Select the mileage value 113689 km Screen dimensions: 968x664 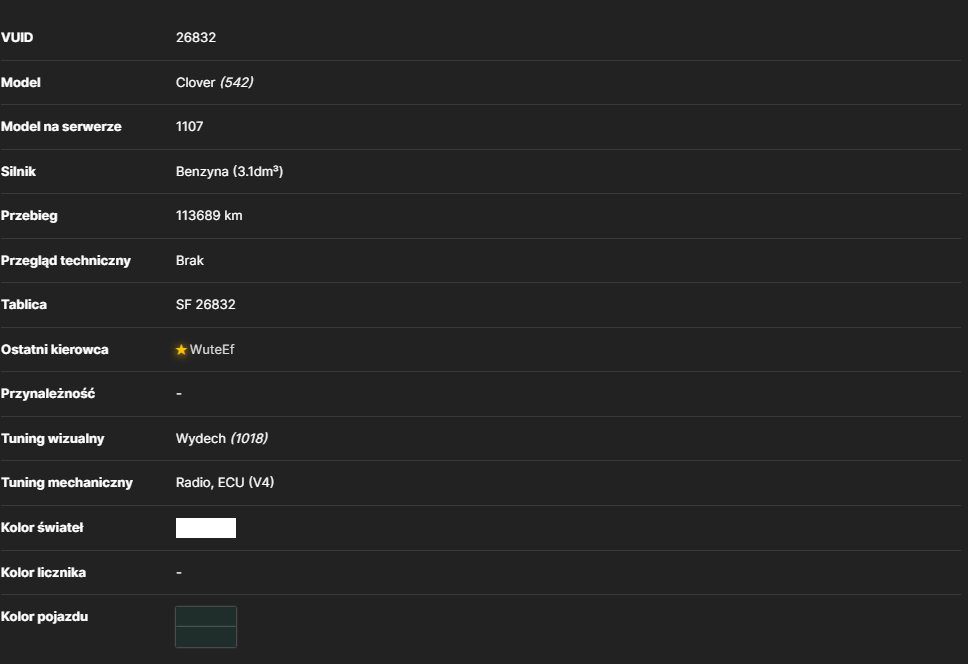[x=209, y=215]
